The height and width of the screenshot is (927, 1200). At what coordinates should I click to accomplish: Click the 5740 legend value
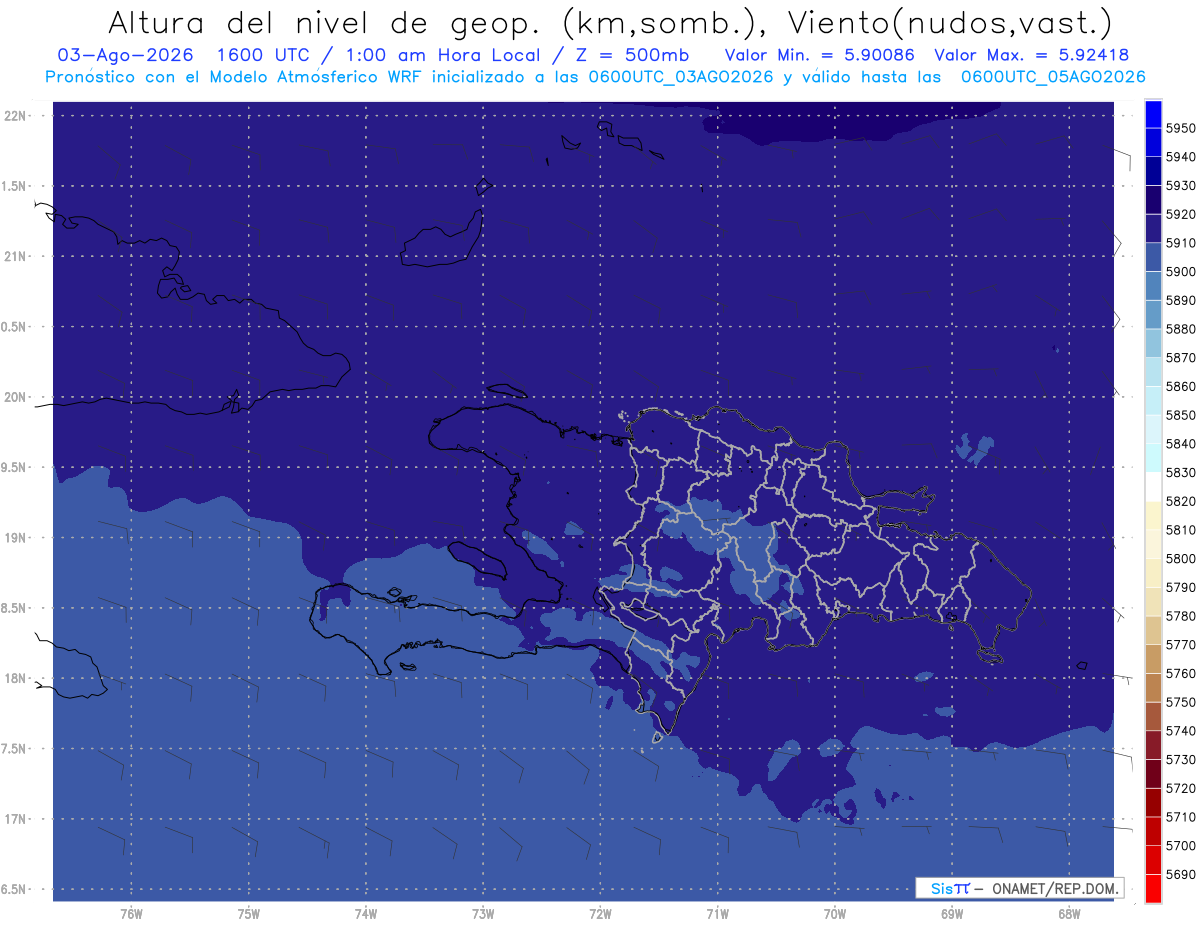(x=1180, y=731)
